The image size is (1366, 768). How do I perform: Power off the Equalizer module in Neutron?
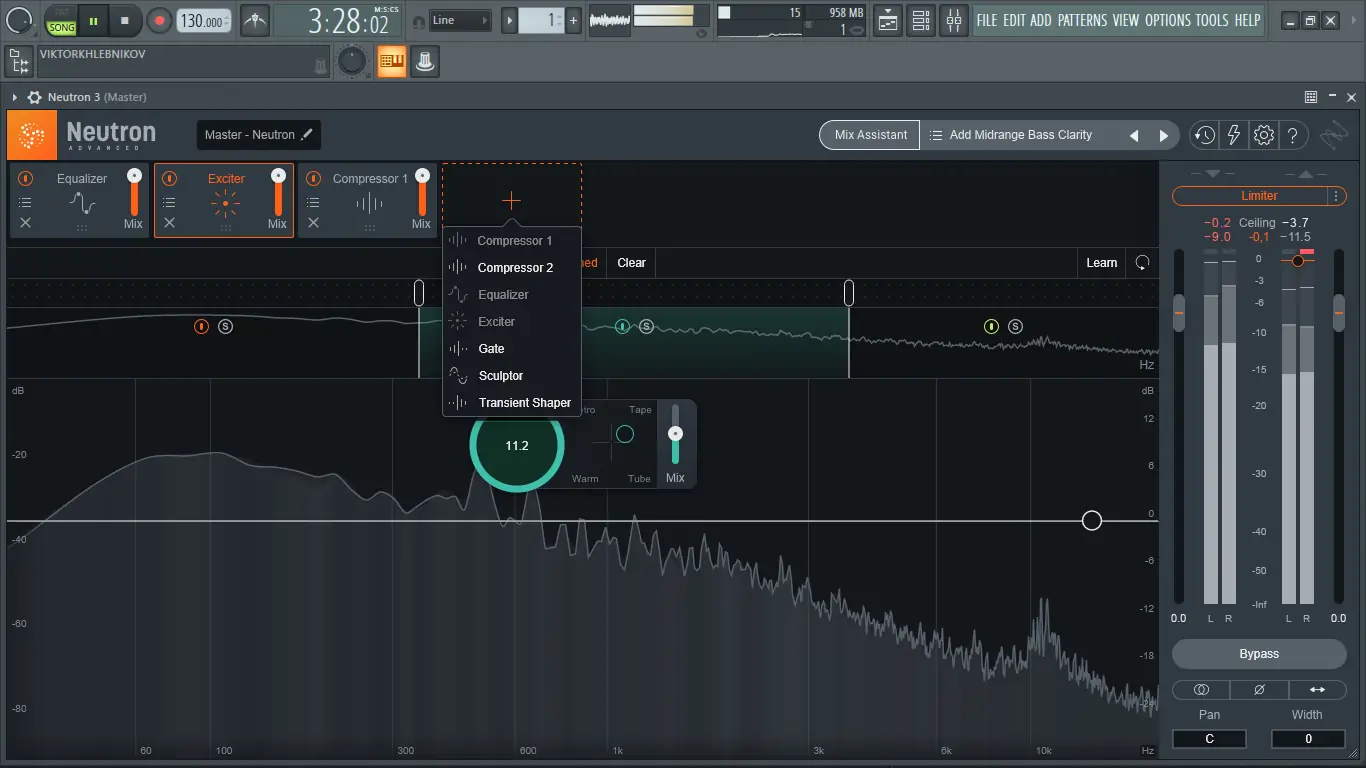point(25,178)
